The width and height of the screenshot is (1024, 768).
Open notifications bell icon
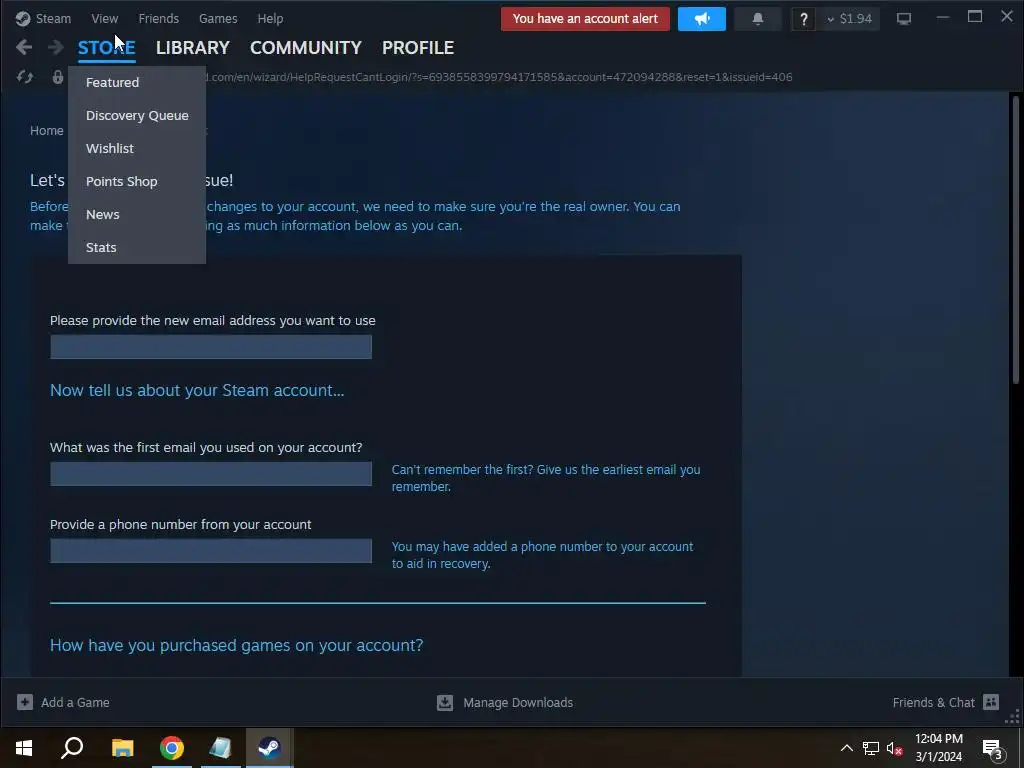click(x=758, y=19)
